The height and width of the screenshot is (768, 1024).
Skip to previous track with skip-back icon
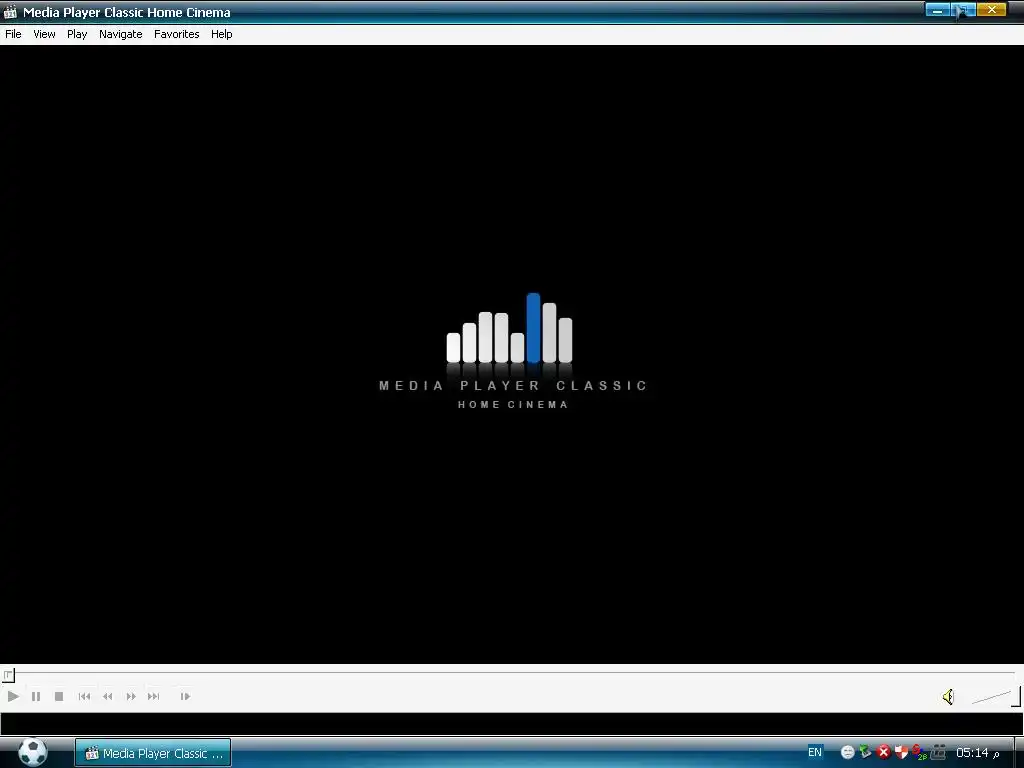[x=84, y=696]
